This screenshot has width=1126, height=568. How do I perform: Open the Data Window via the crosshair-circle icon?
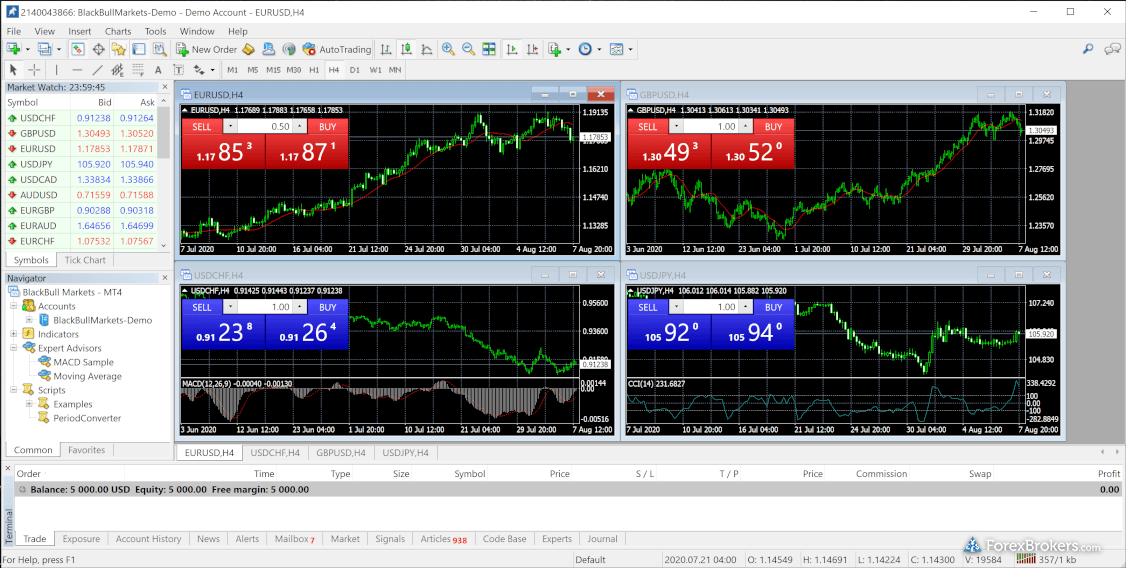98,49
